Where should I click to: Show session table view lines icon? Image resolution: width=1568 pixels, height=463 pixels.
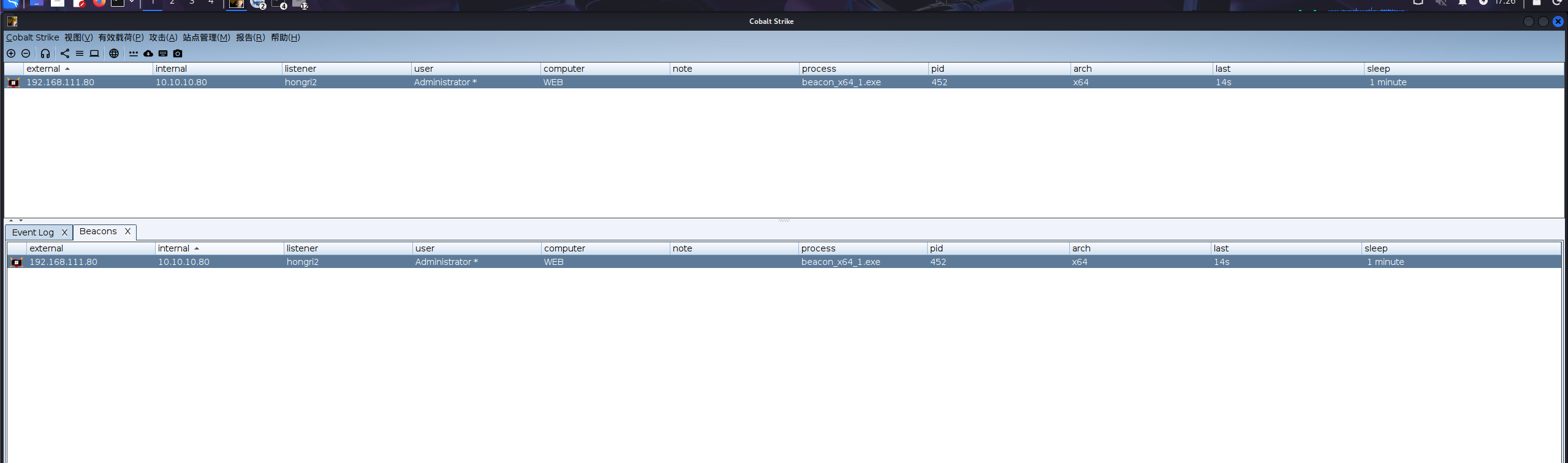pos(80,53)
